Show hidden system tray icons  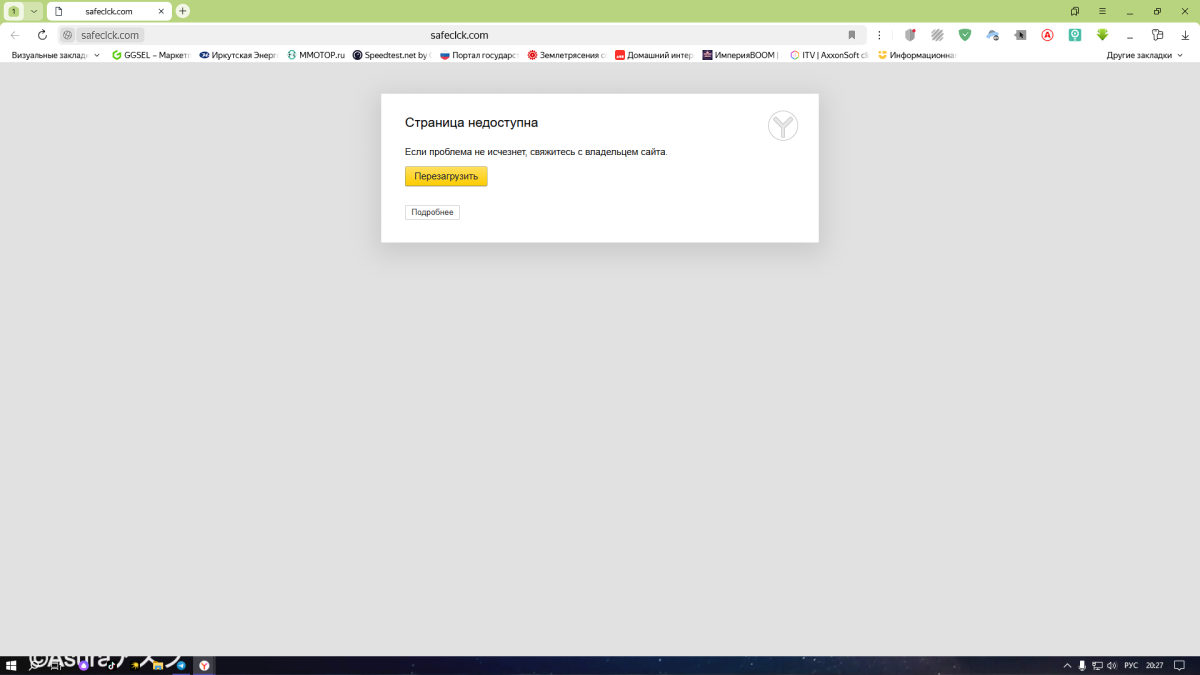1067,665
